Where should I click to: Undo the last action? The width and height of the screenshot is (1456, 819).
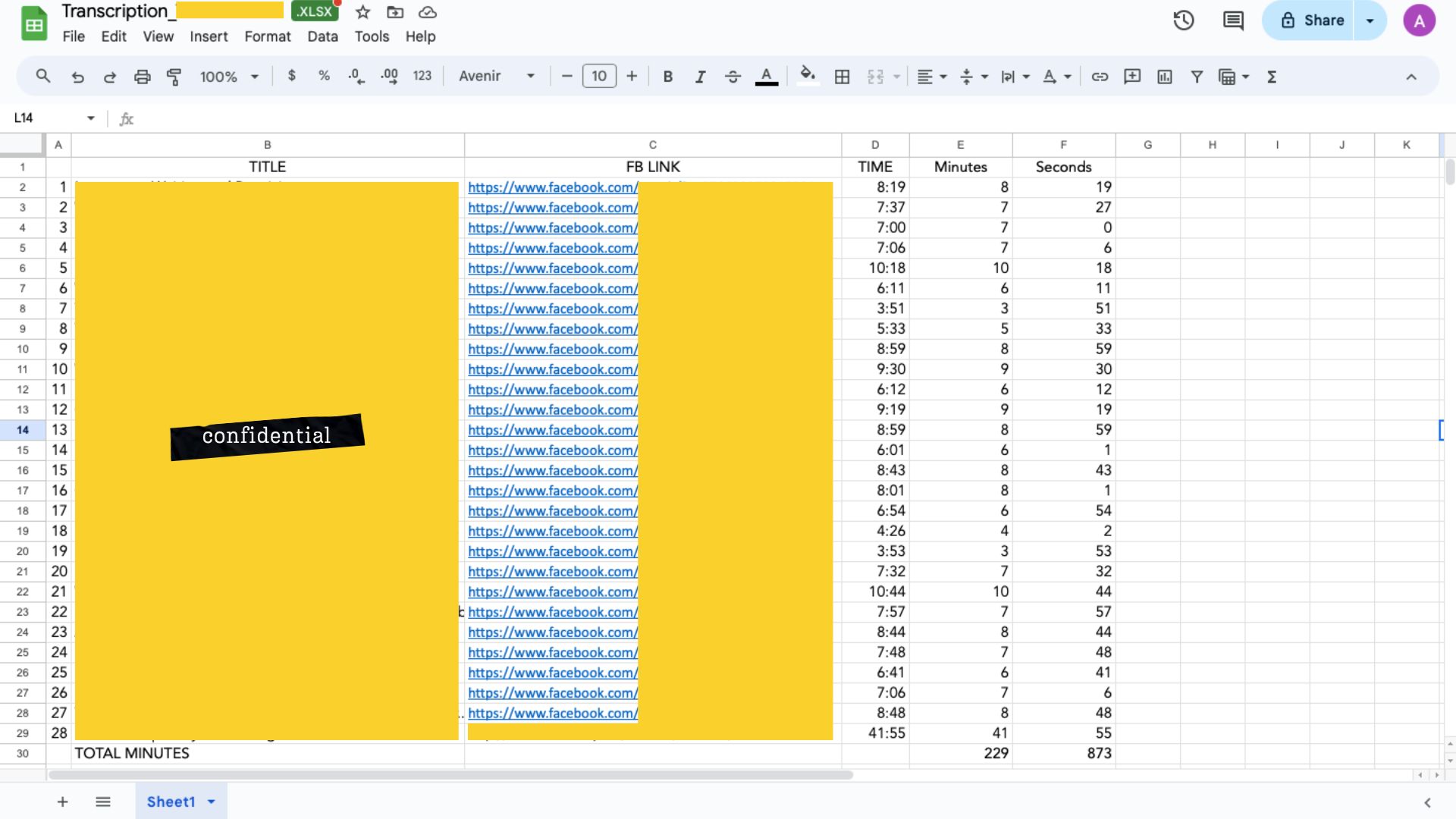(77, 77)
